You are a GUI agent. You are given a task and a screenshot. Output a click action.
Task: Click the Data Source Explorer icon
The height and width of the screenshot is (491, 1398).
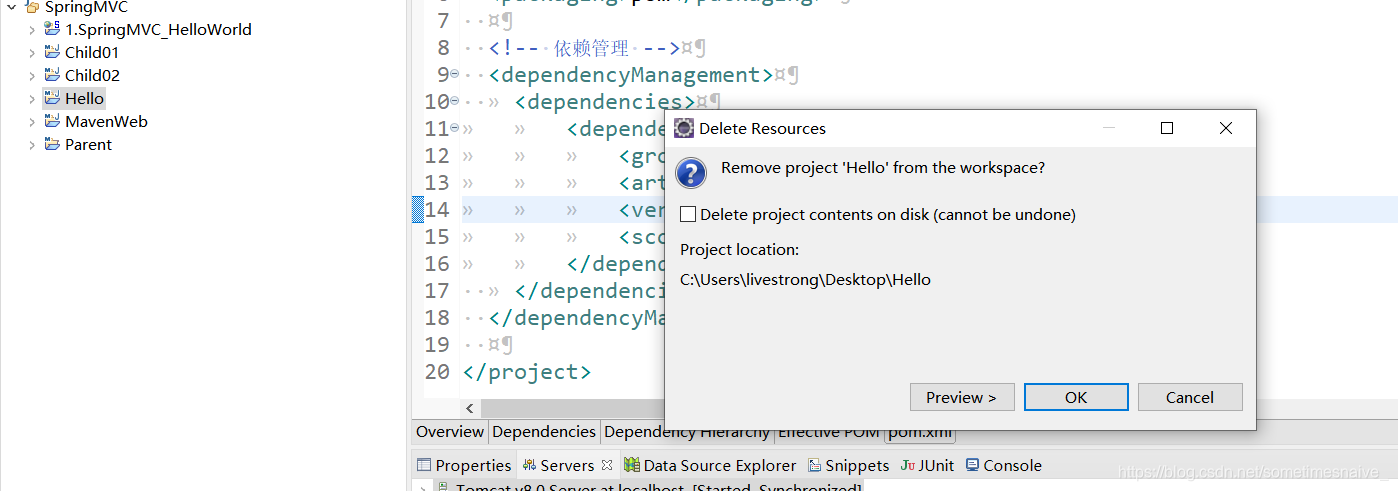click(x=632, y=465)
